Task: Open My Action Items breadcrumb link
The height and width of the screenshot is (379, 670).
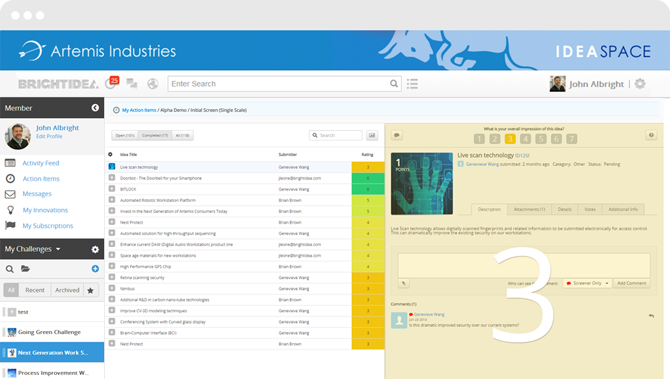Action: click(x=139, y=110)
